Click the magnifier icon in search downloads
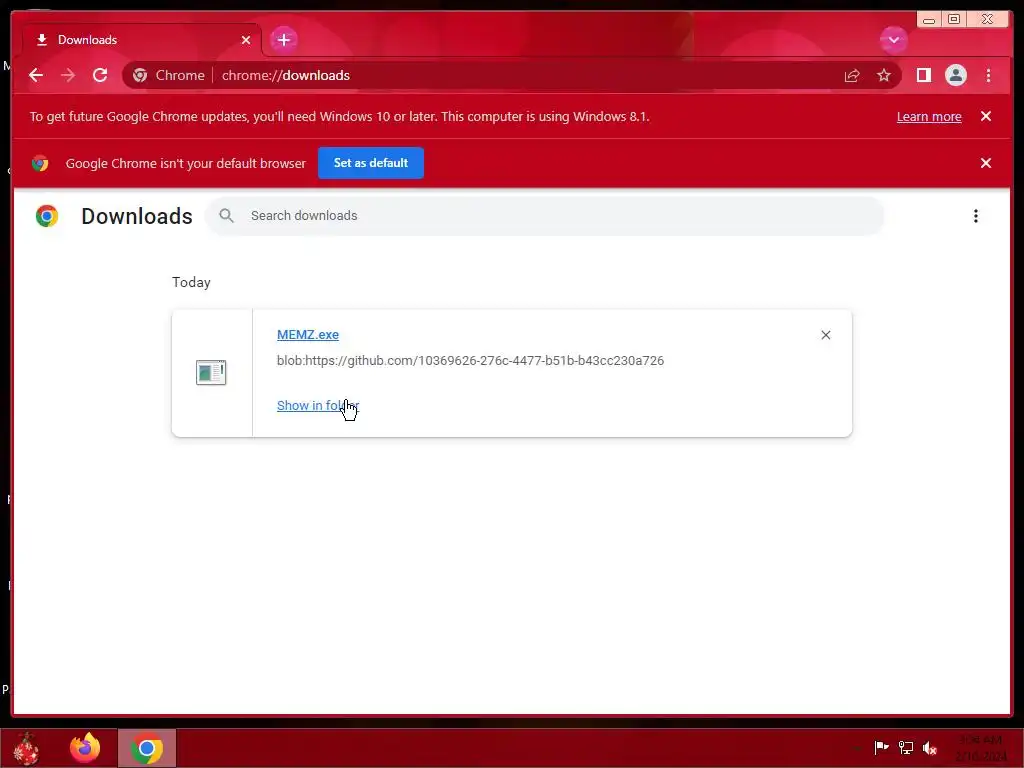 tap(227, 216)
